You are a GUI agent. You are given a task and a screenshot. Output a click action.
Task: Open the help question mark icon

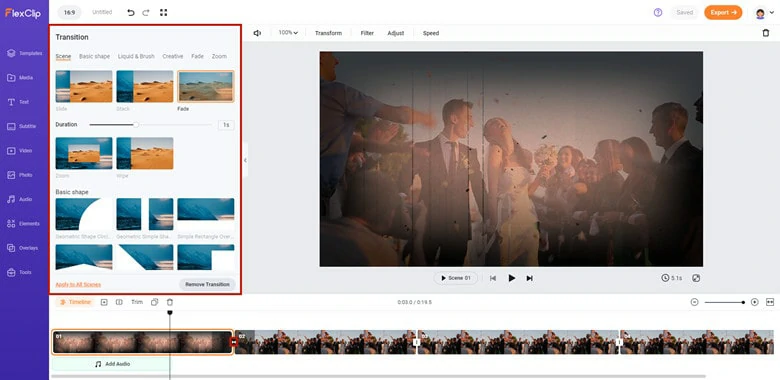point(658,12)
